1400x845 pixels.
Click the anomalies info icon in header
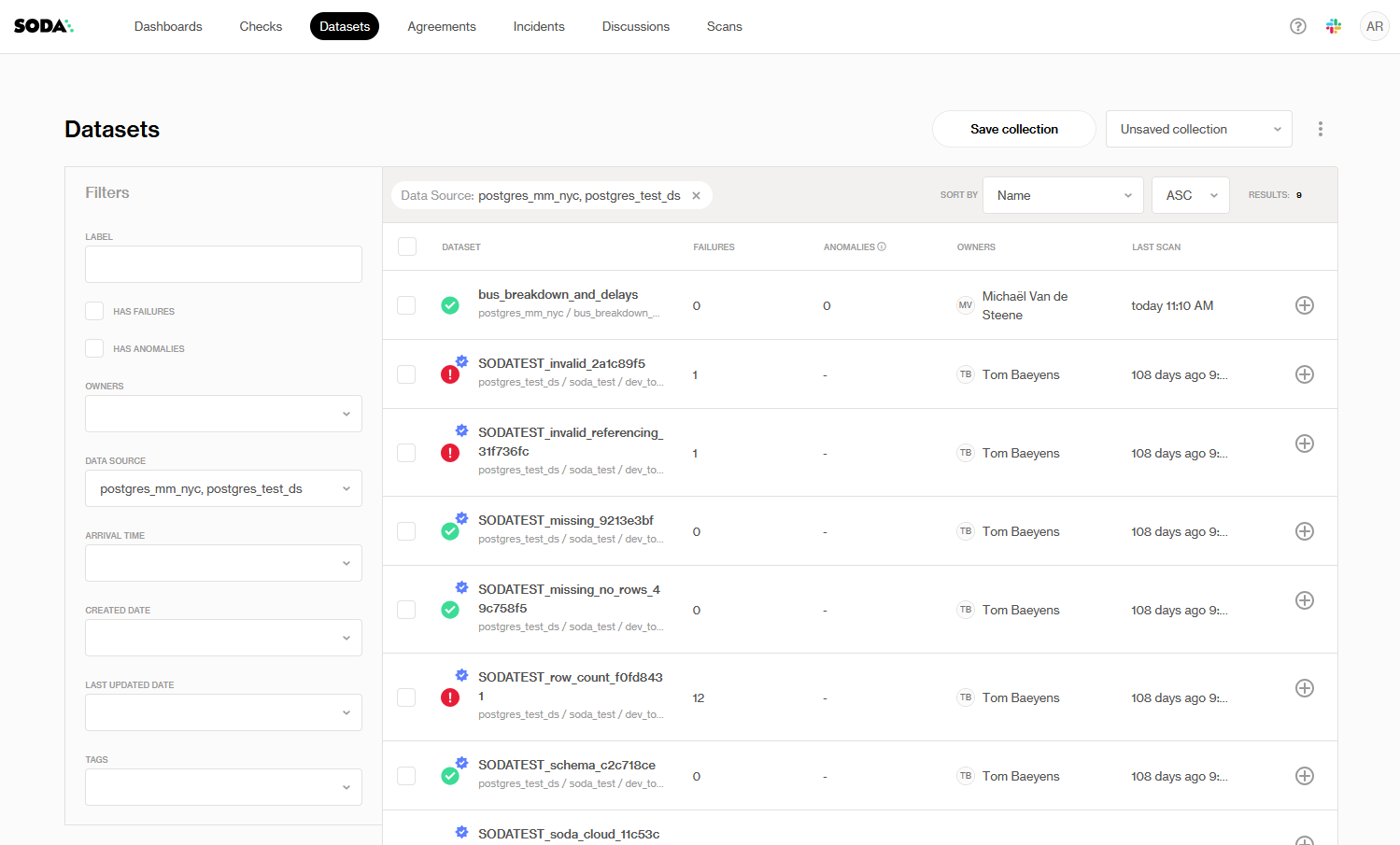(882, 246)
